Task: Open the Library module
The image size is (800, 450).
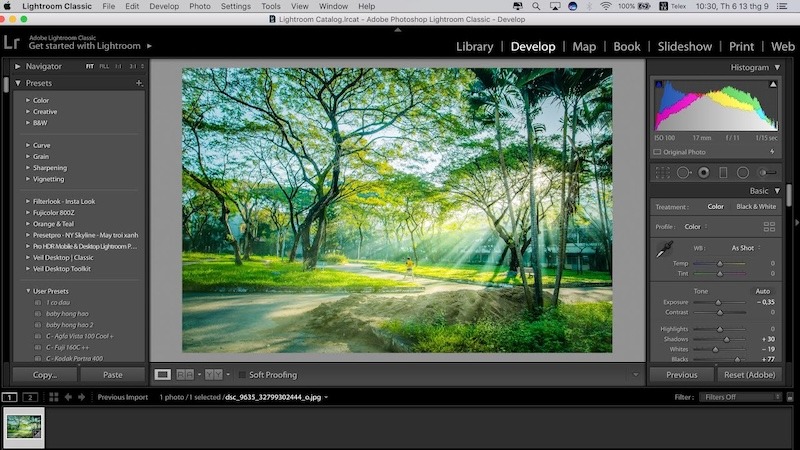Action: (474, 46)
